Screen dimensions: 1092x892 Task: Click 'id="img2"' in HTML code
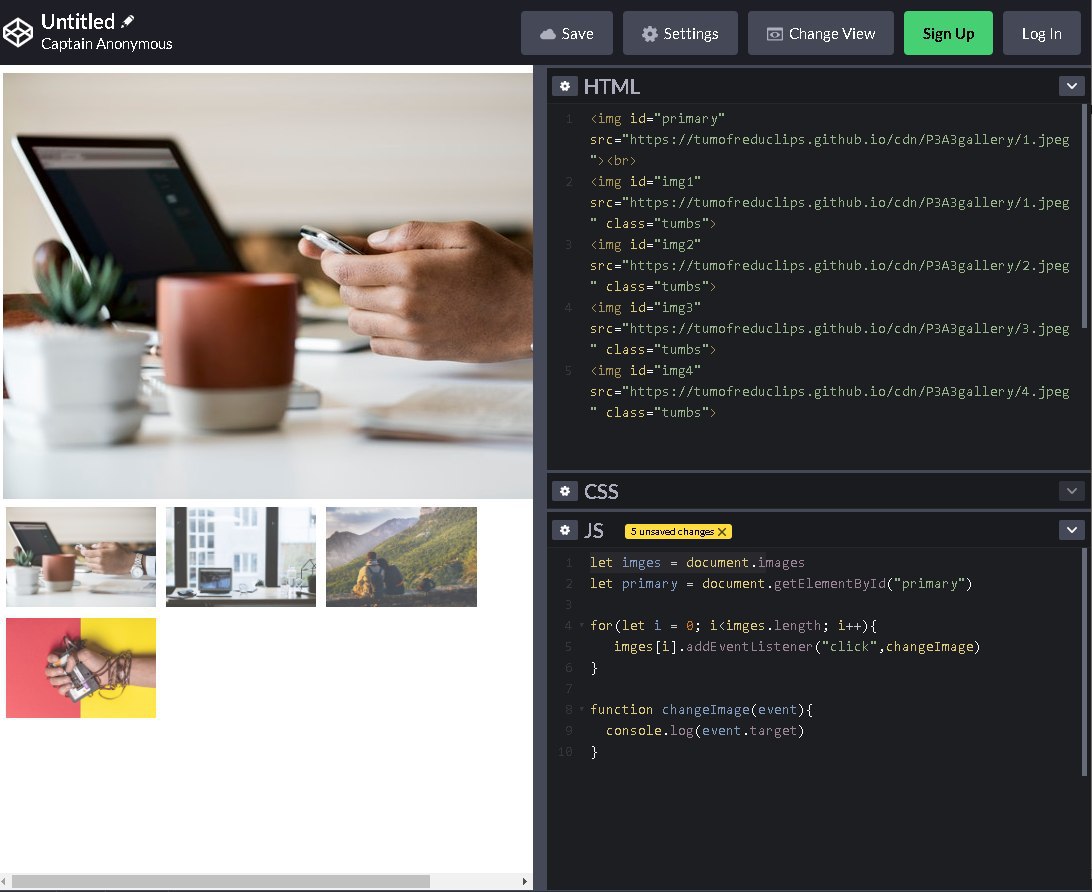click(x=665, y=244)
